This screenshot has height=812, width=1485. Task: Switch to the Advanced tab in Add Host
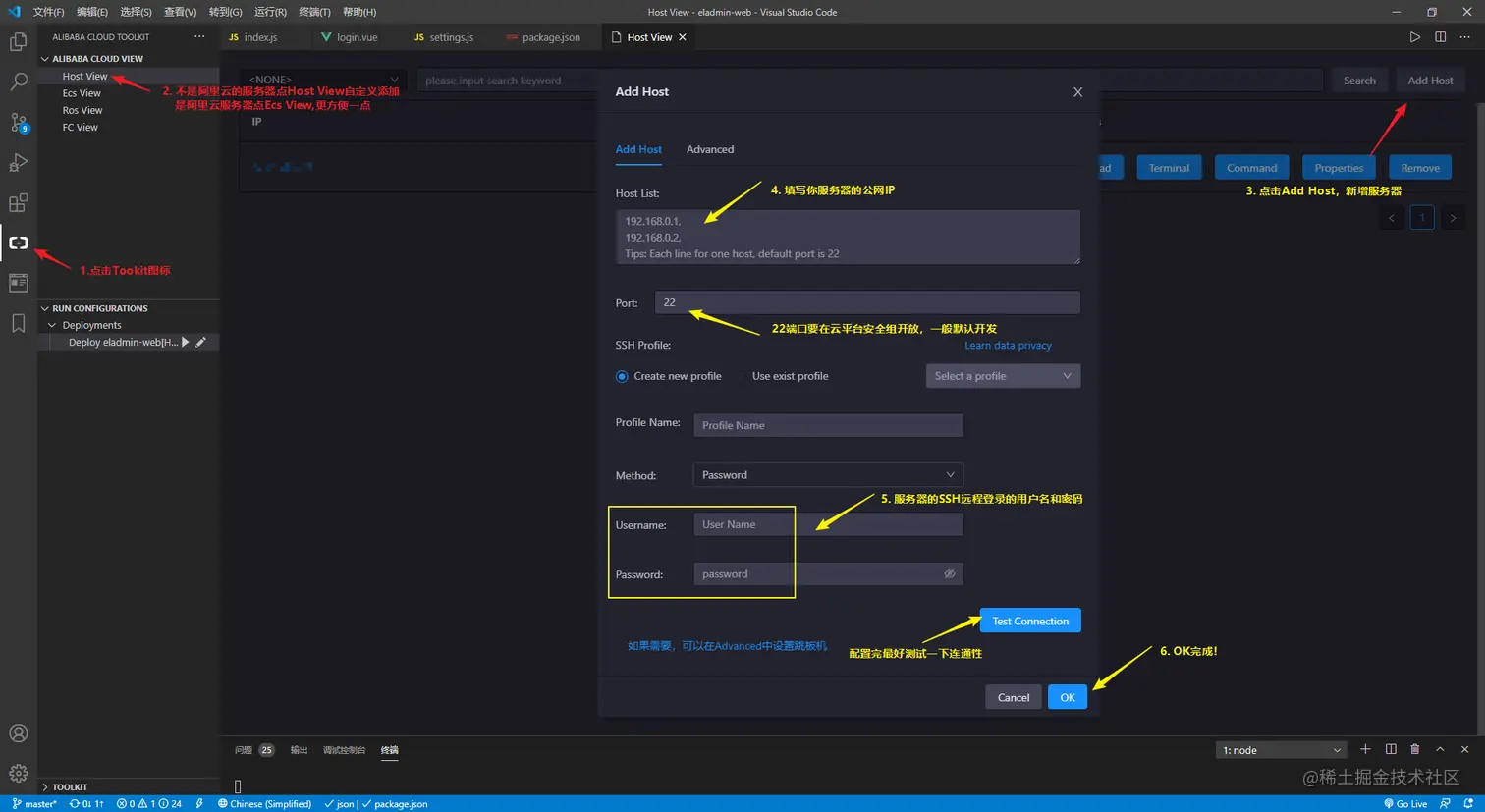tap(710, 149)
